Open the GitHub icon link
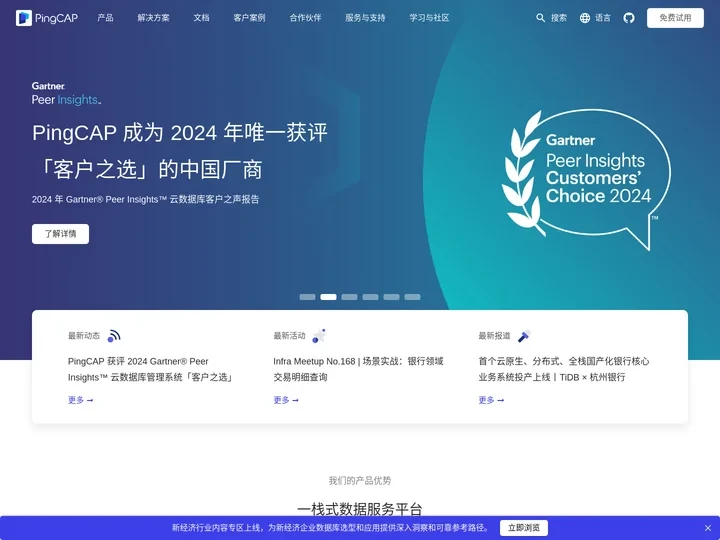The height and width of the screenshot is (540, 720). [629, 18]
